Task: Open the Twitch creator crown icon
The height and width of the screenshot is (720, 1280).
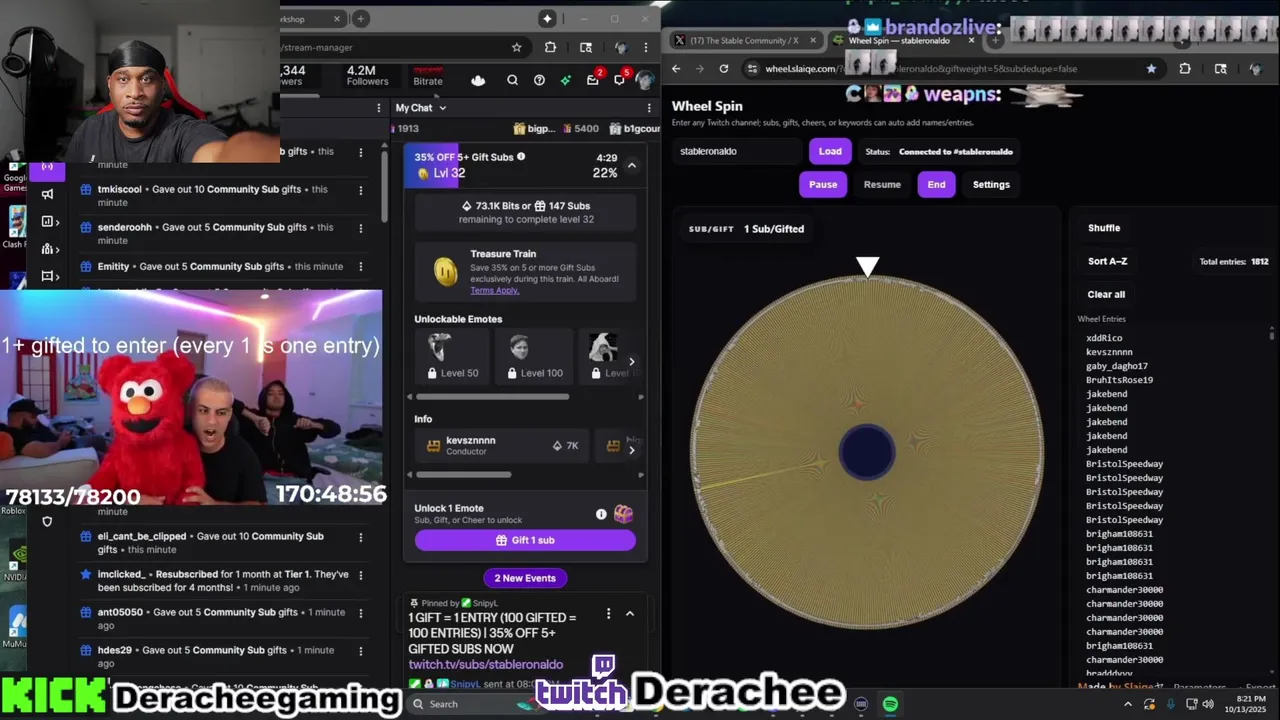Action: [478, 81]
